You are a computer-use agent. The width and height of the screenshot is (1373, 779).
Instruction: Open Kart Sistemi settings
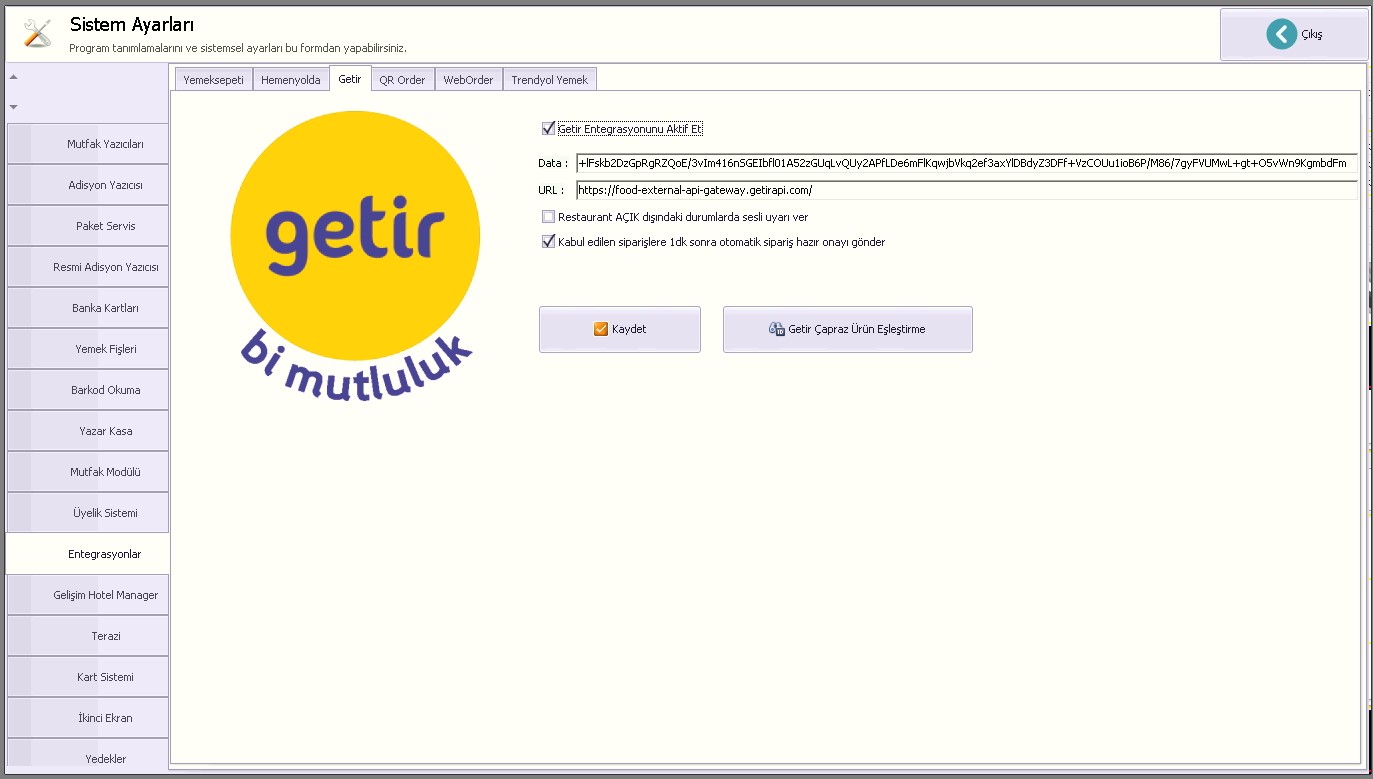point(88,677)
